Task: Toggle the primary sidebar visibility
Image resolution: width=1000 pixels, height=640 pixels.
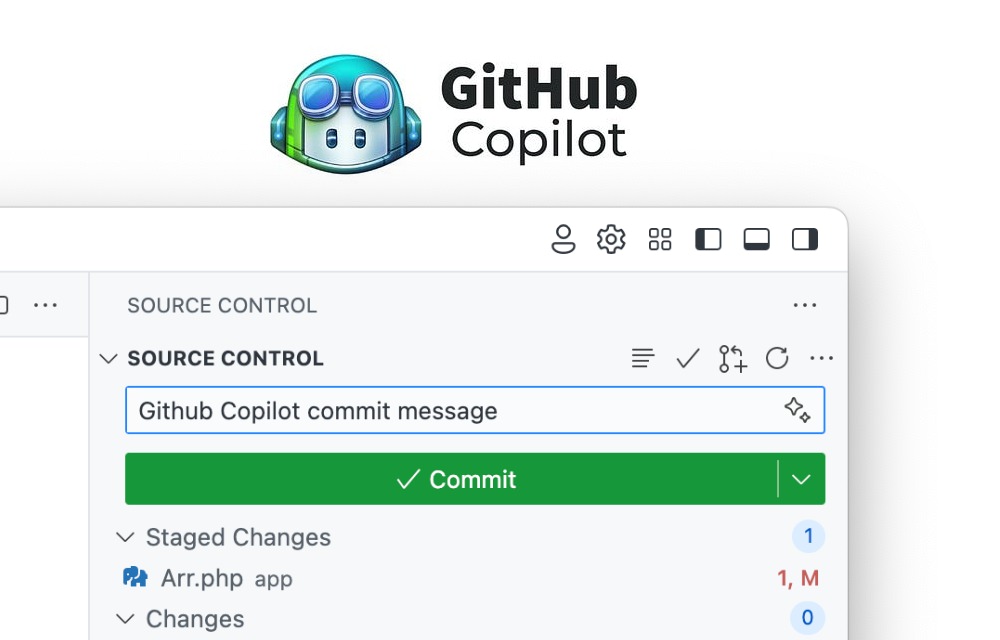Action: click(x=708, y=239)
